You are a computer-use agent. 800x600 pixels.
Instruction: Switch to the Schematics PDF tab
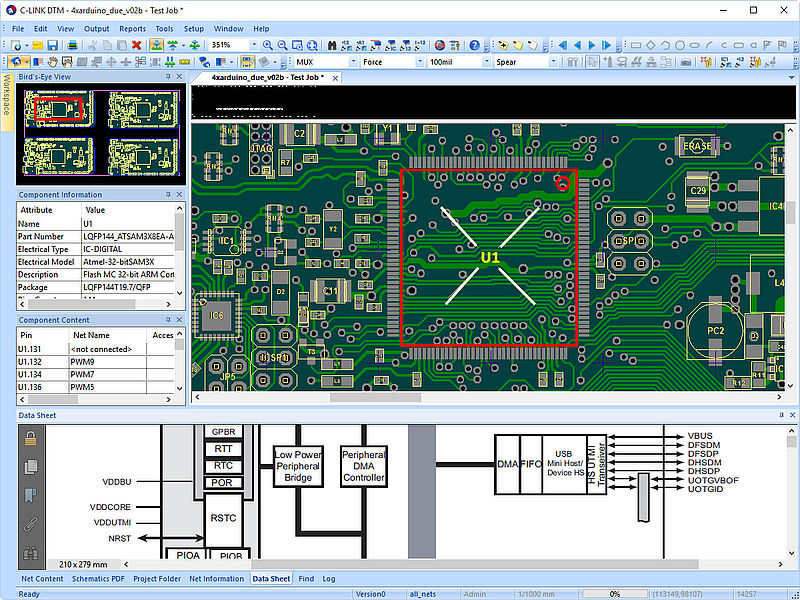(x=98, y=579)
